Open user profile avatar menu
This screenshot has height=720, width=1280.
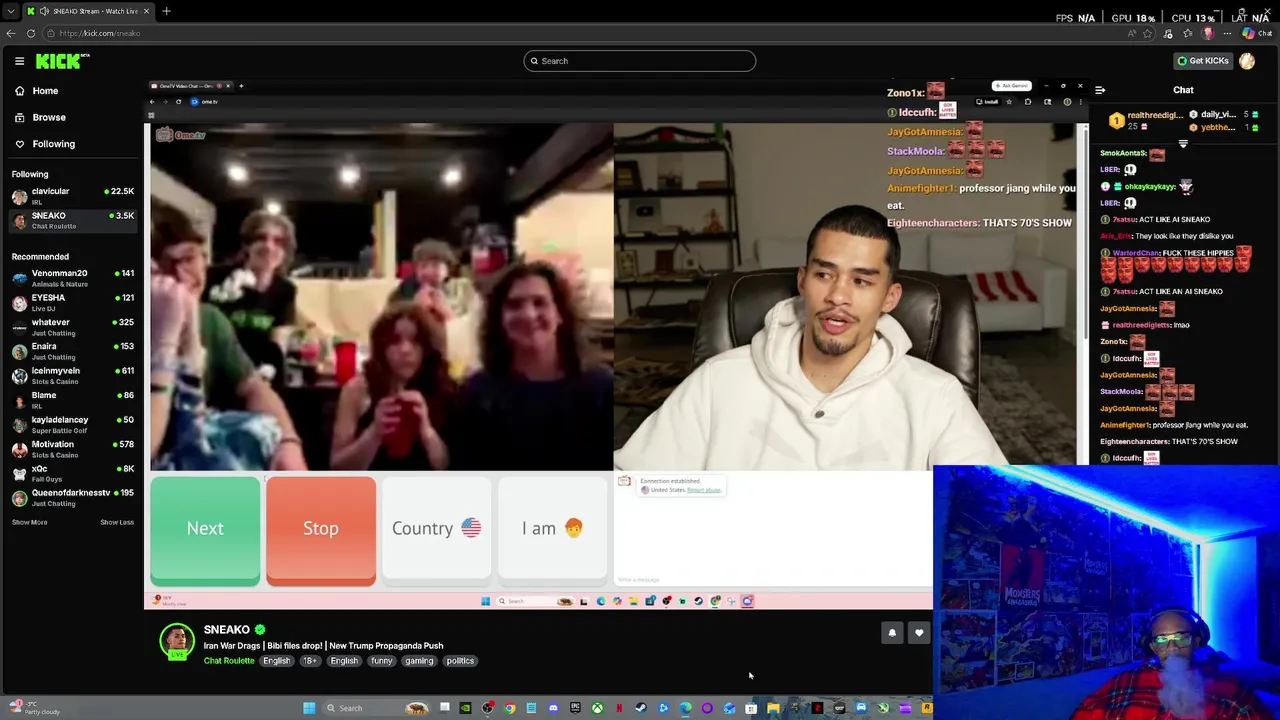pos(1247,61)
